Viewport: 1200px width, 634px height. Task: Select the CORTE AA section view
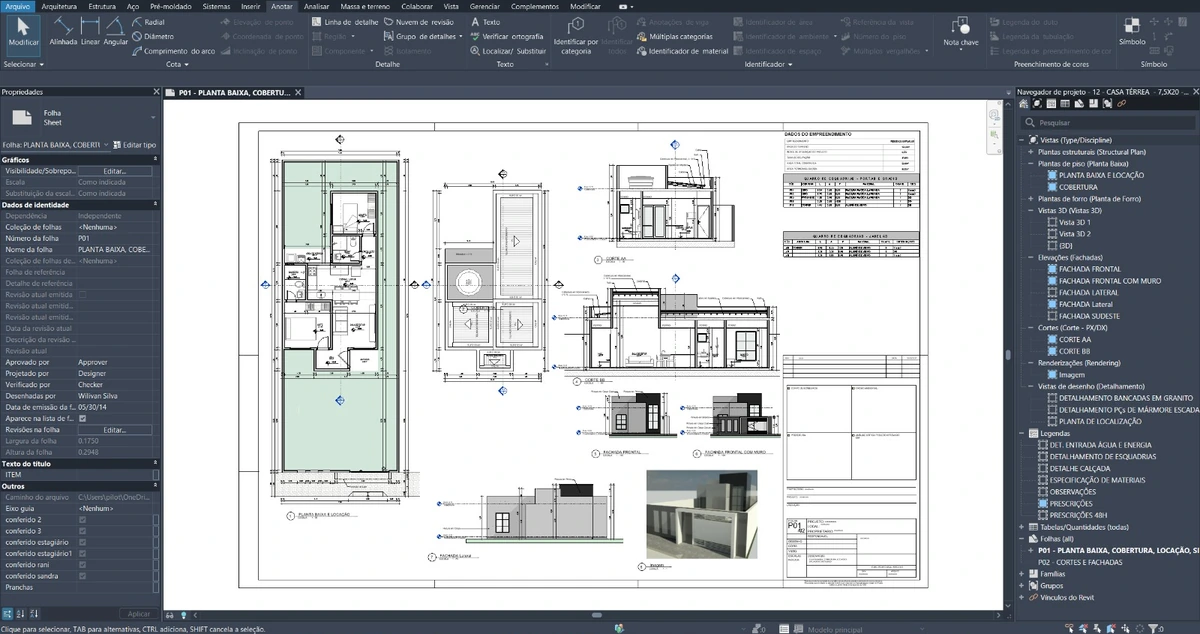[1076, 339]
